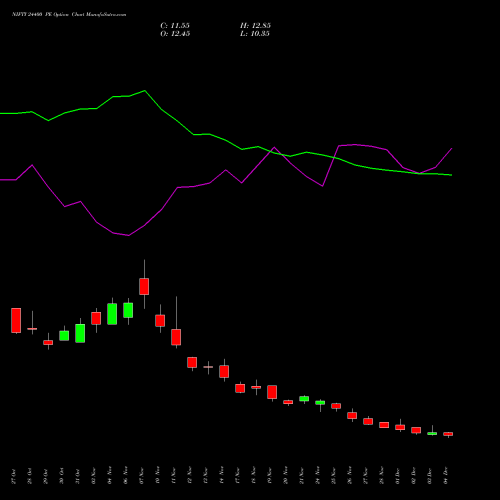Select the red candle above 19 Nov
Image resolution: width=500 pixels, height=500 pixels.
pyautogui.click(x=272, y=392)
